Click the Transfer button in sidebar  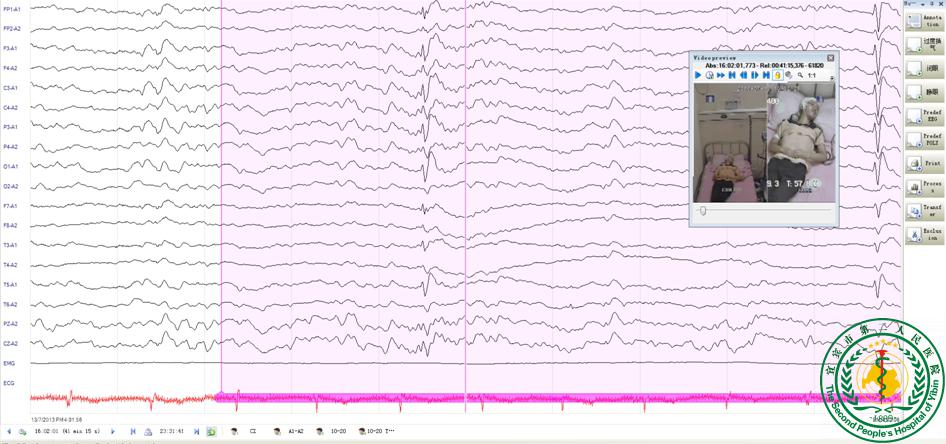pyautogui.click(x=923, y=212)
